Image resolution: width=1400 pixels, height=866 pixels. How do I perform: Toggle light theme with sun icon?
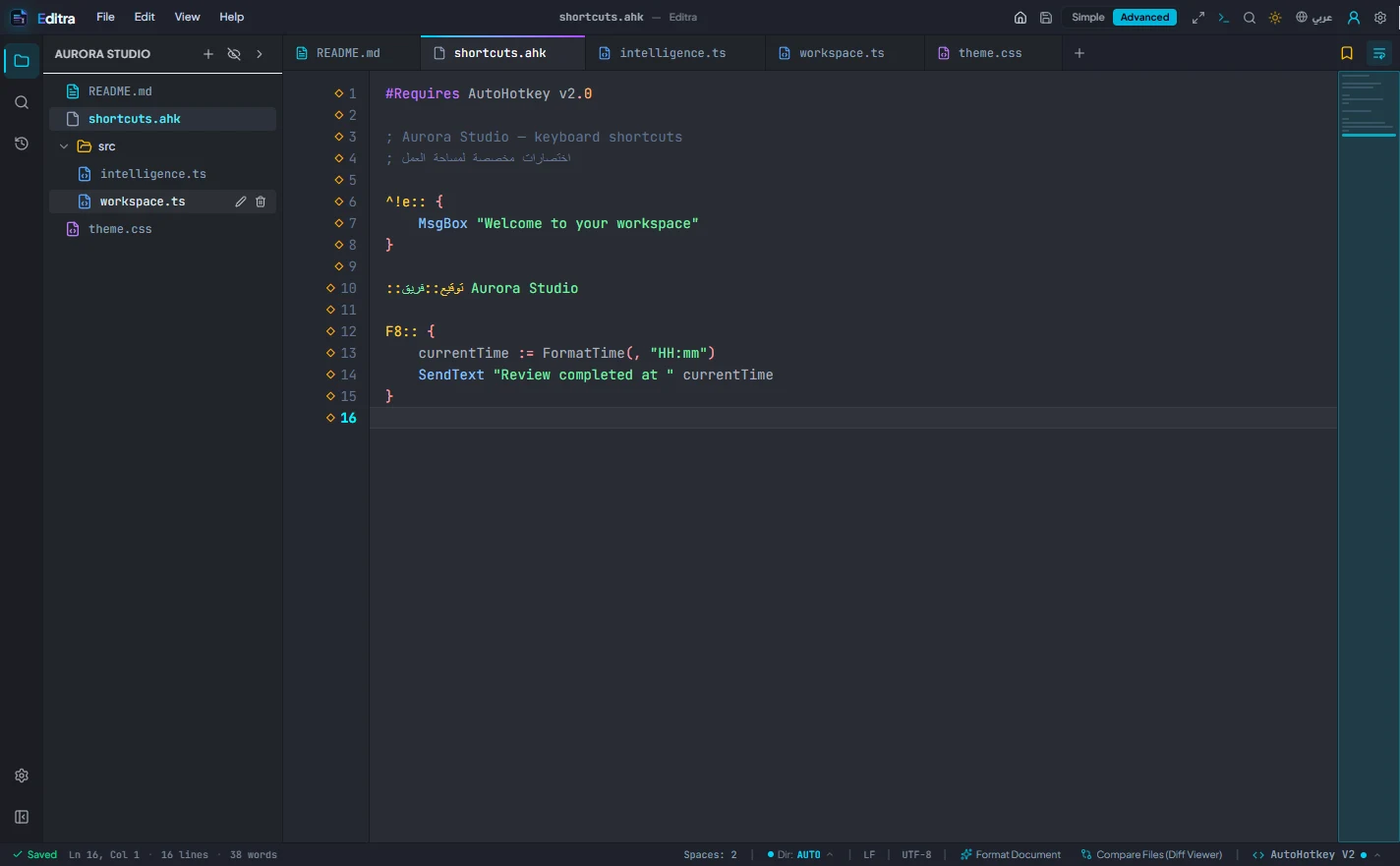point(1275,18)
